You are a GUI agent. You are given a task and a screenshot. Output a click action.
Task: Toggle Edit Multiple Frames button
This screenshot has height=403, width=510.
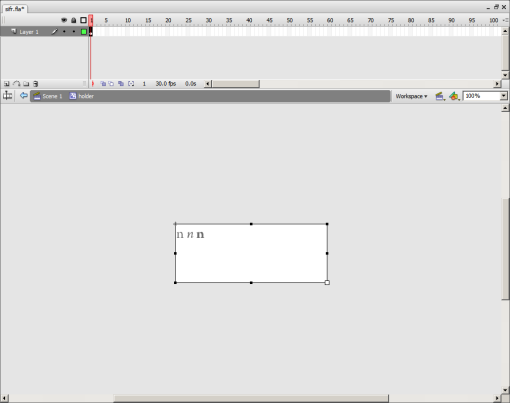[121, 84]
